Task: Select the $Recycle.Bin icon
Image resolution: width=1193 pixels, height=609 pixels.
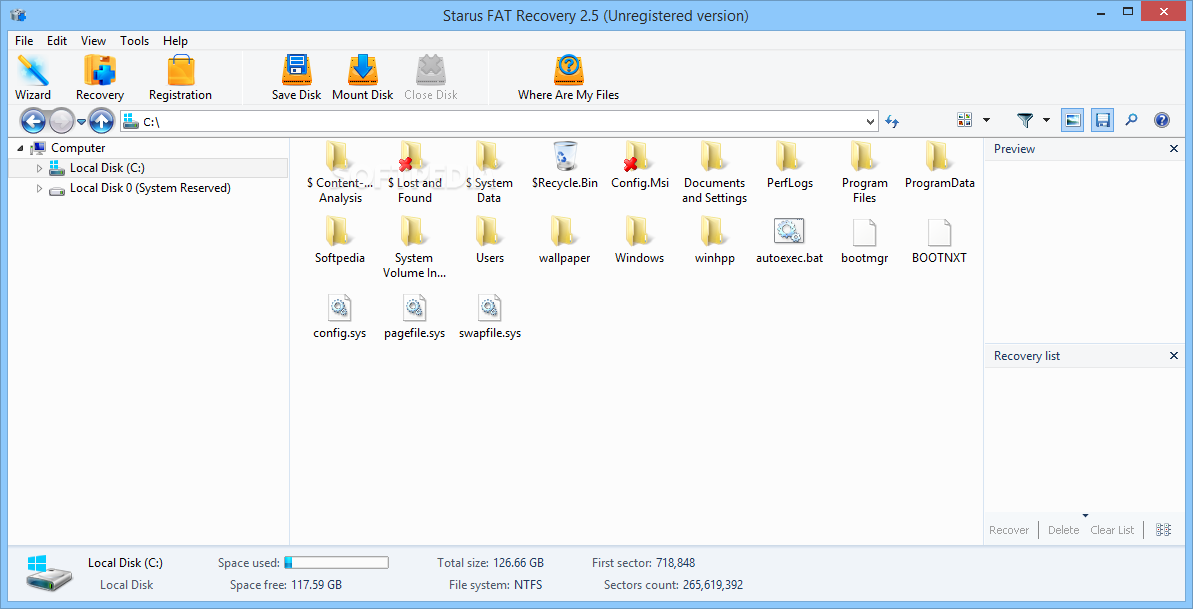Action: click(565, 165)
